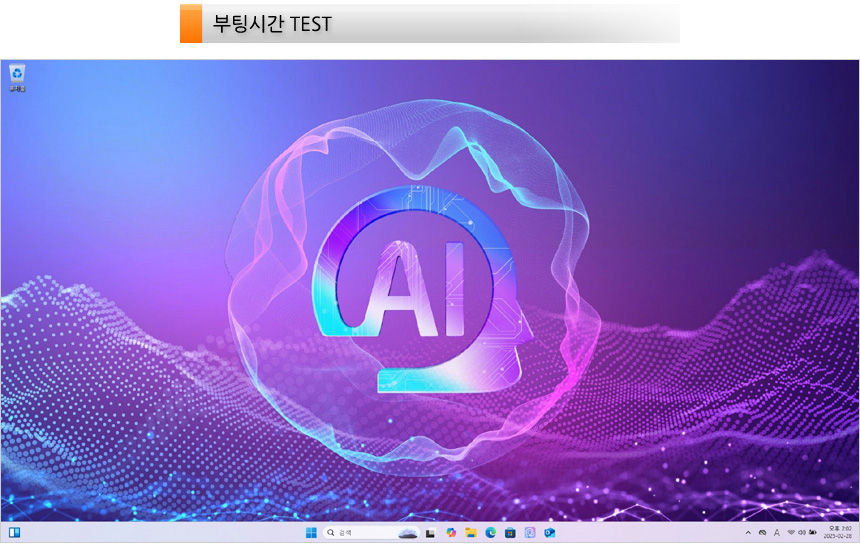Image resolution: width=860 pixels, height=550 pixels.
Task: Open the Microsoft Store app
Action: [x=510, y=532]
